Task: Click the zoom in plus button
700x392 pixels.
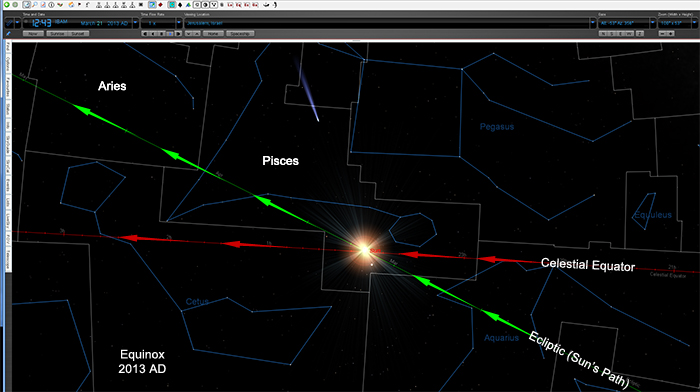Action: pos(671,33)
